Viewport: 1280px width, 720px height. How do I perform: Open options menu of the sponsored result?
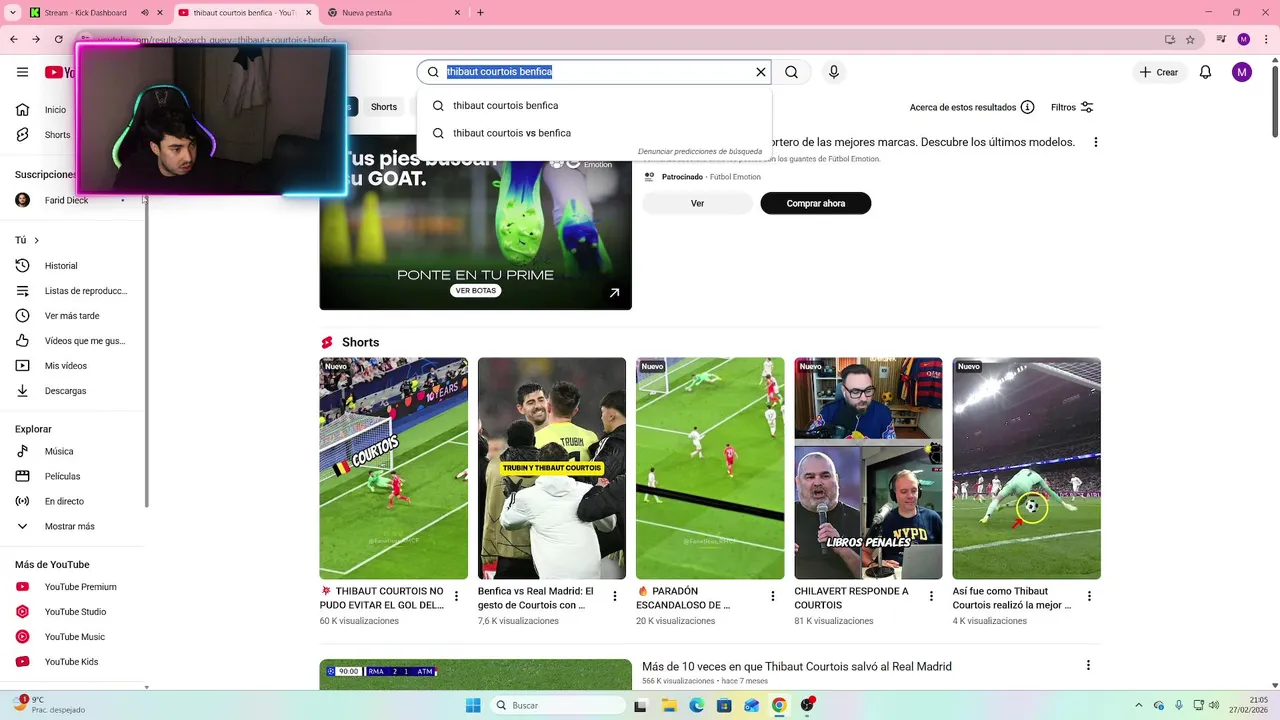pyautogui.click(x=1095, y=142)
